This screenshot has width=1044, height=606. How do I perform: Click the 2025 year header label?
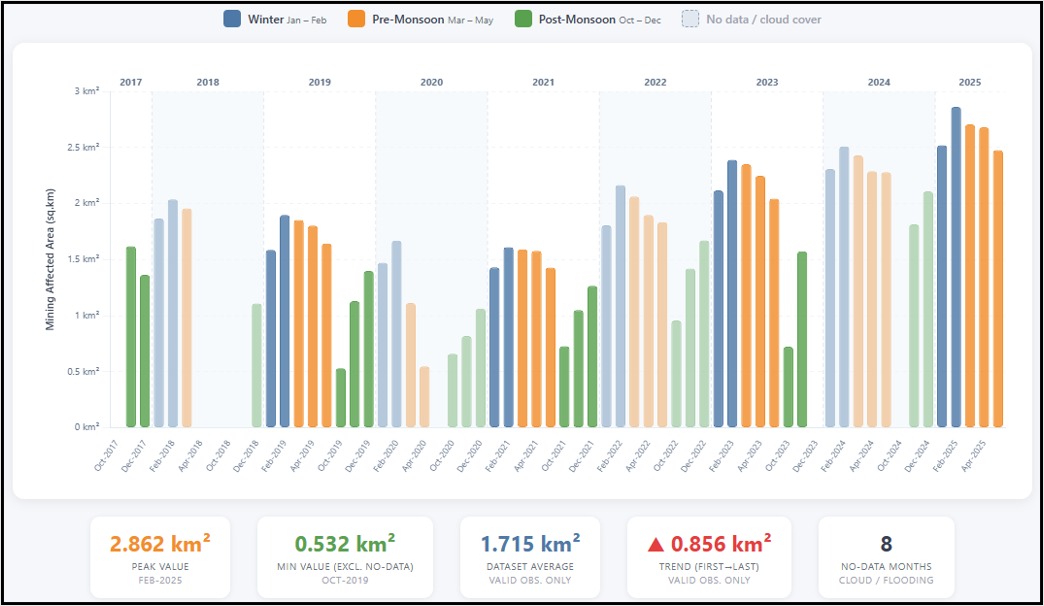[x=969, y=82]
